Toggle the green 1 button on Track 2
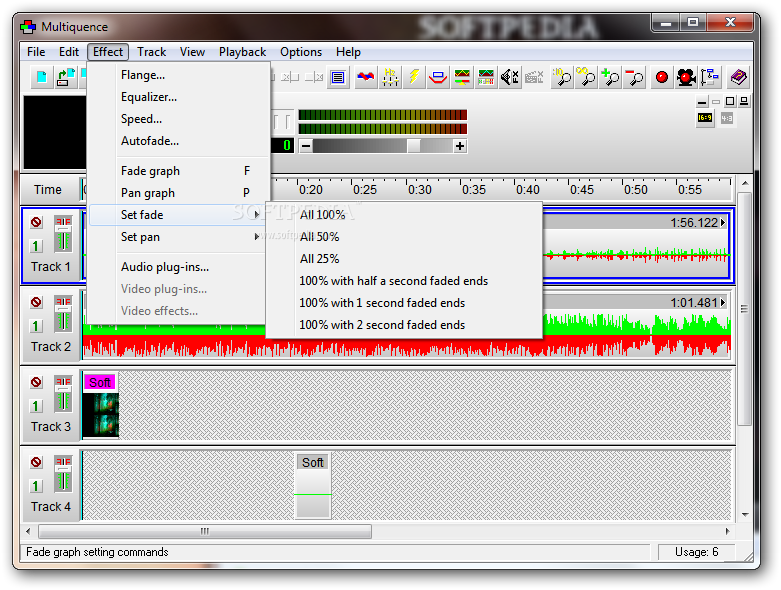 35,326
